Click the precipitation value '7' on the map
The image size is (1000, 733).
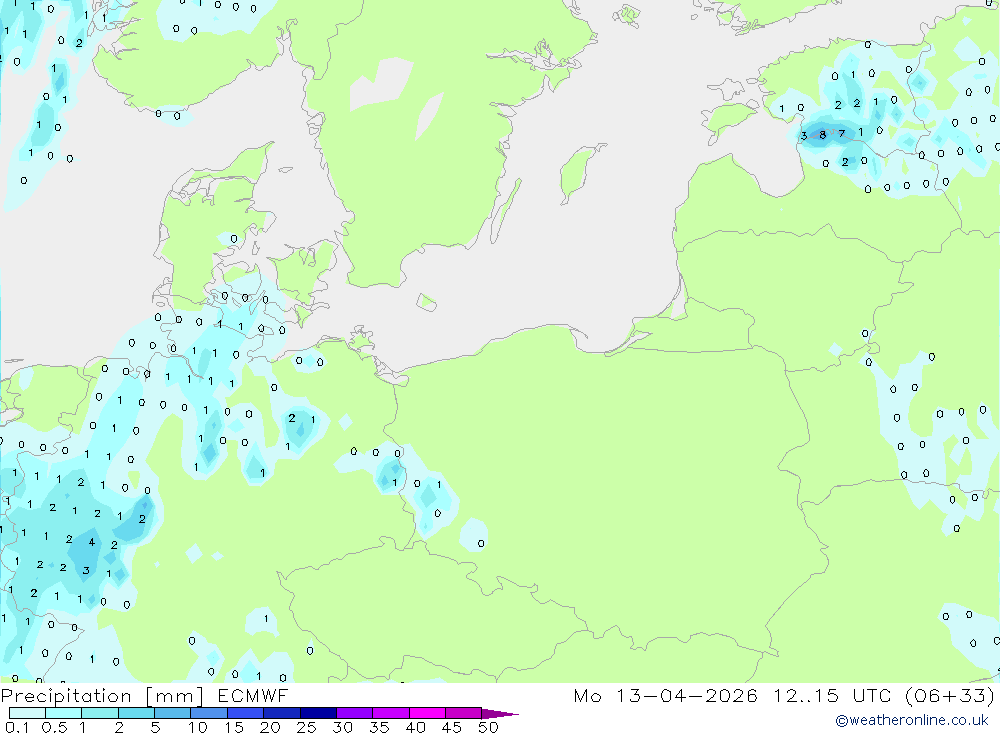coord(842,133)
